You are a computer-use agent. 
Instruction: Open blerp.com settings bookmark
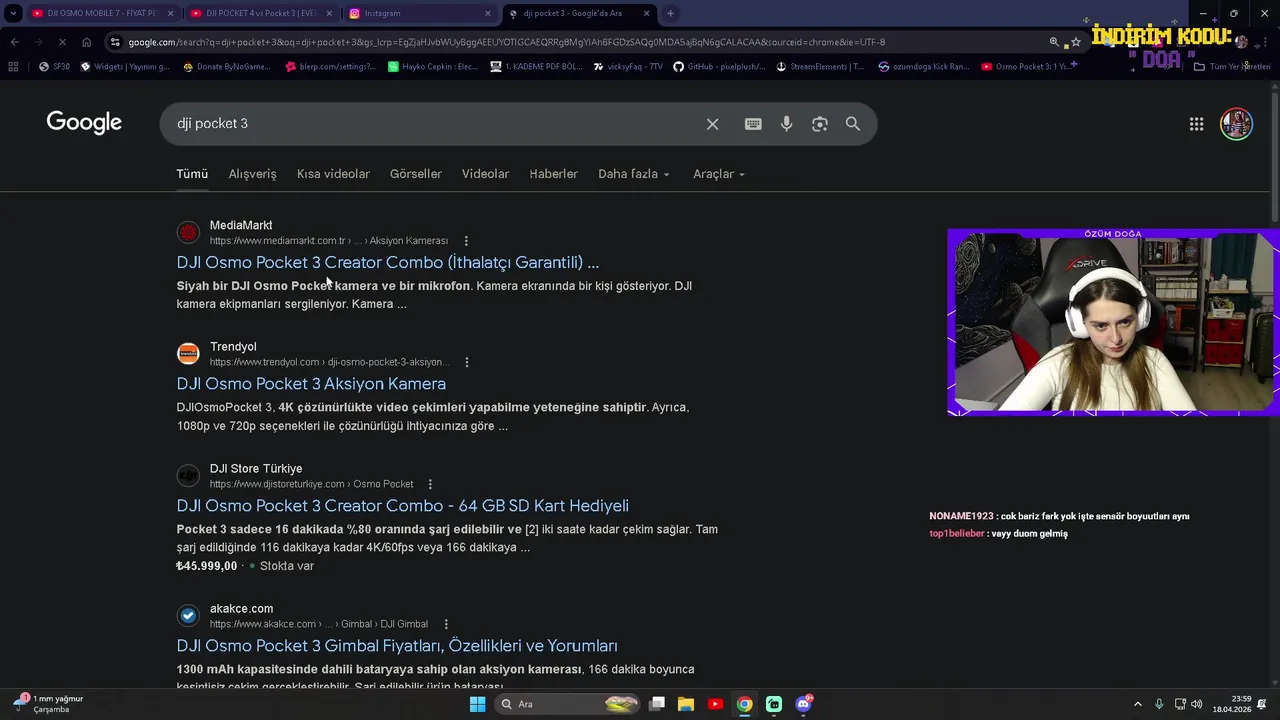(331, 67)
